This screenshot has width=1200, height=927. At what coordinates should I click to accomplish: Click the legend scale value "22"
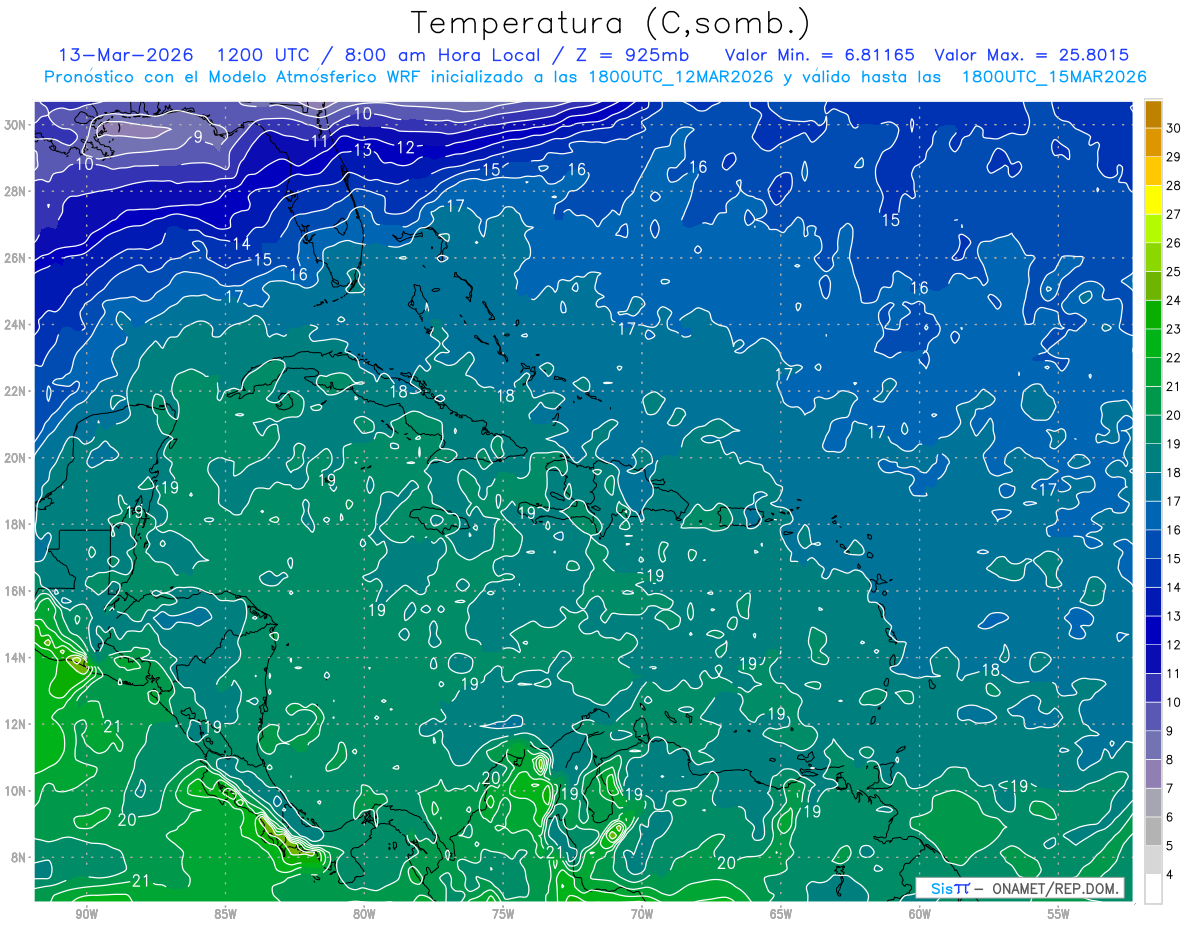pyautogui.click(x=1174, y=358)
